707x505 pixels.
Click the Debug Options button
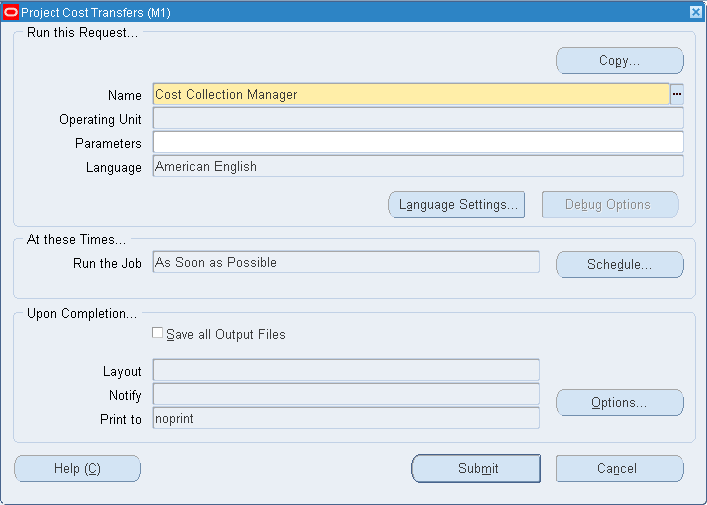pos(609,205)
